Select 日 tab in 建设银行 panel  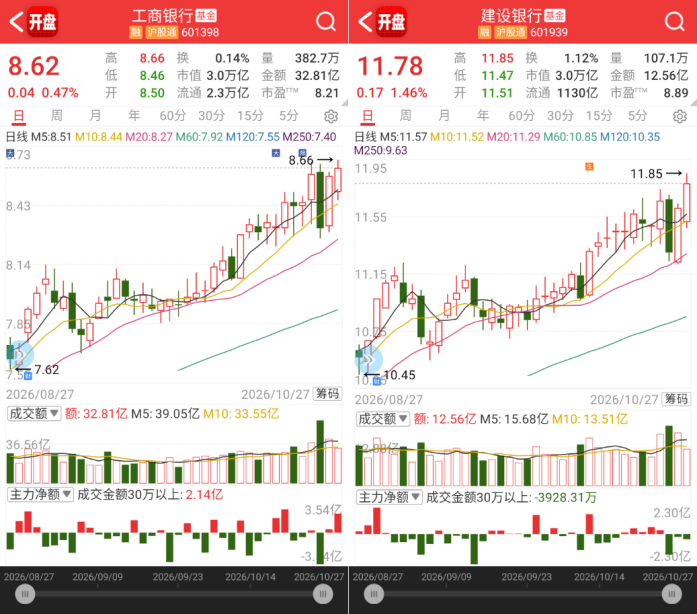[368, 116]
